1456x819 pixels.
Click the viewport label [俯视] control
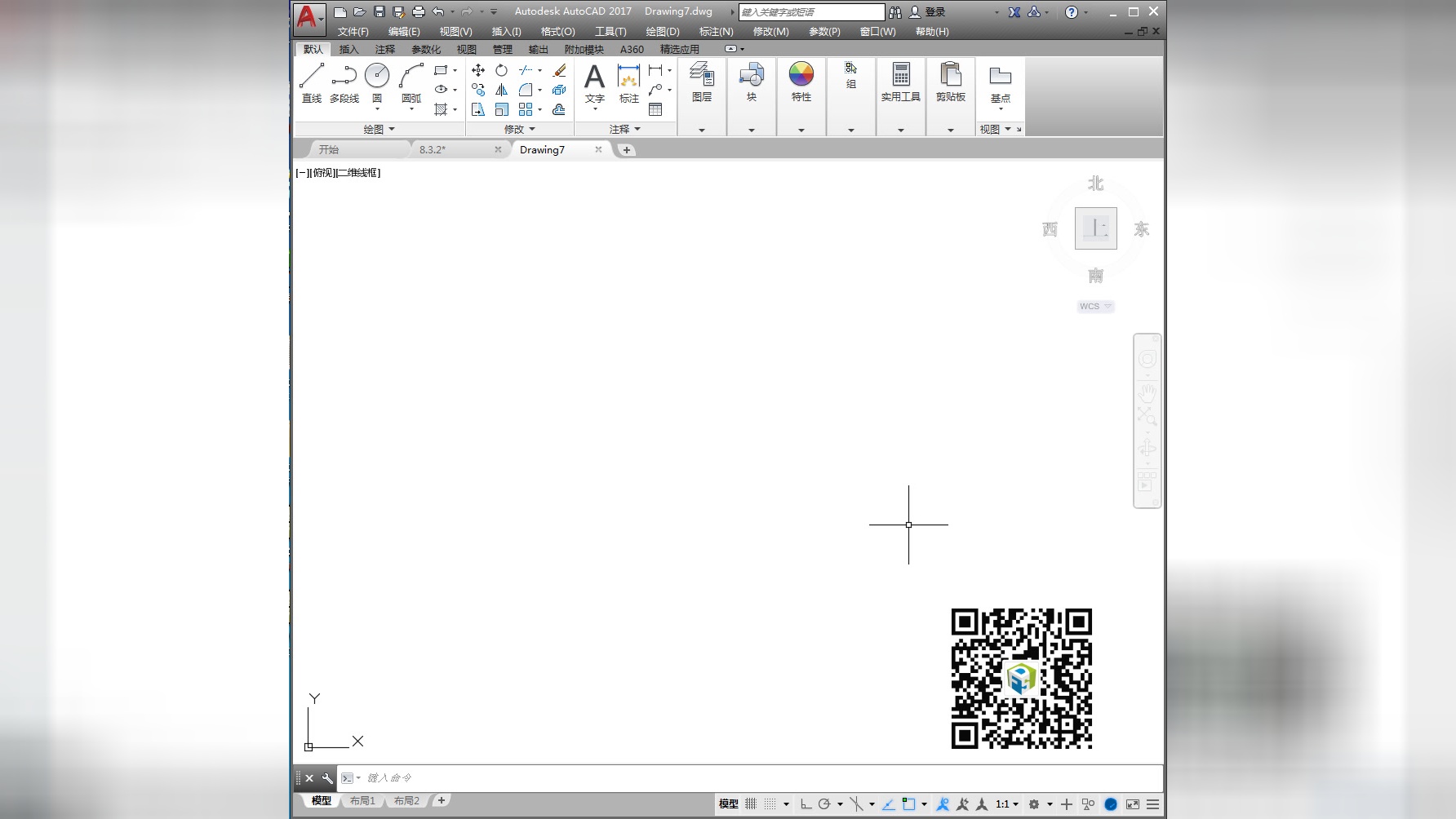324,173
